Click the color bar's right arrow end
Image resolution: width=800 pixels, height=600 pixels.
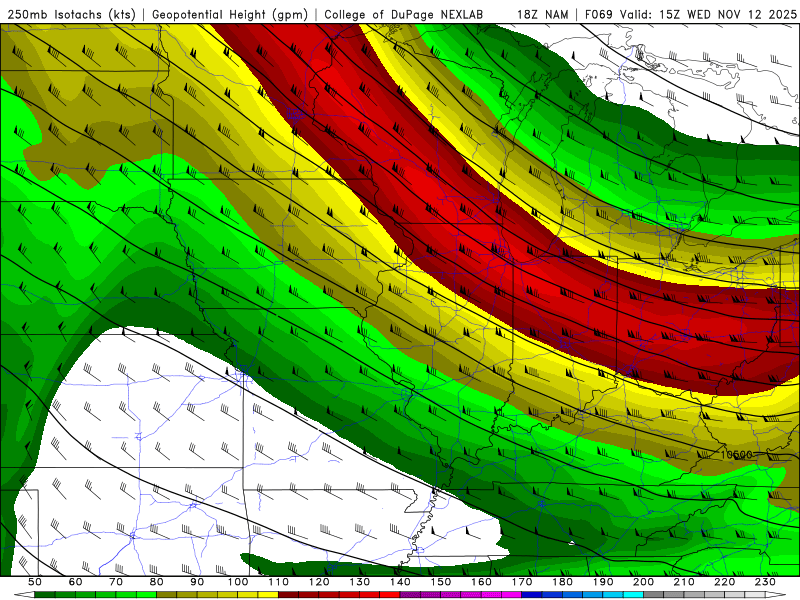(x=775, y=594)
